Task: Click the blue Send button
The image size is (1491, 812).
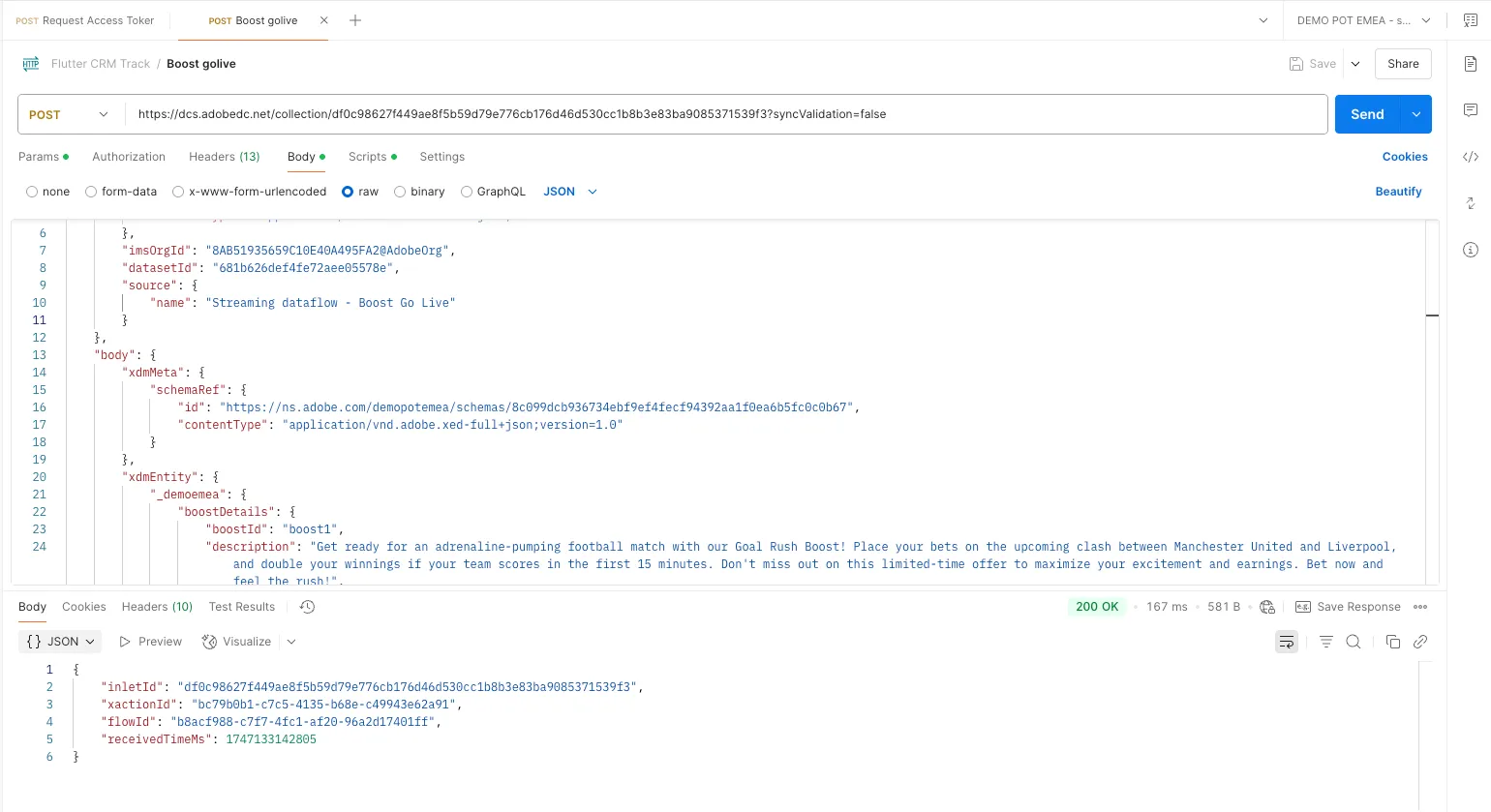Action: (1367, 114)
